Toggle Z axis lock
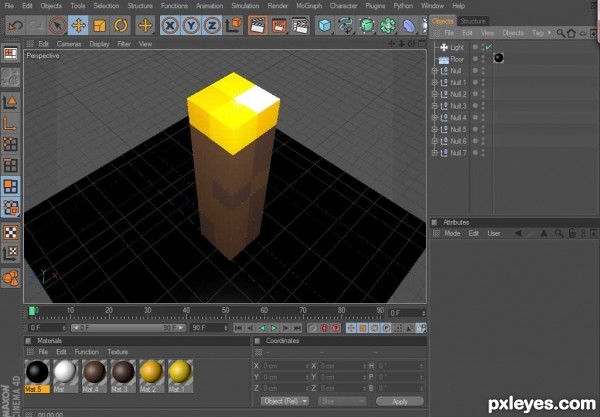The height and width of the screenshot is (417, 600). [212, 26]
